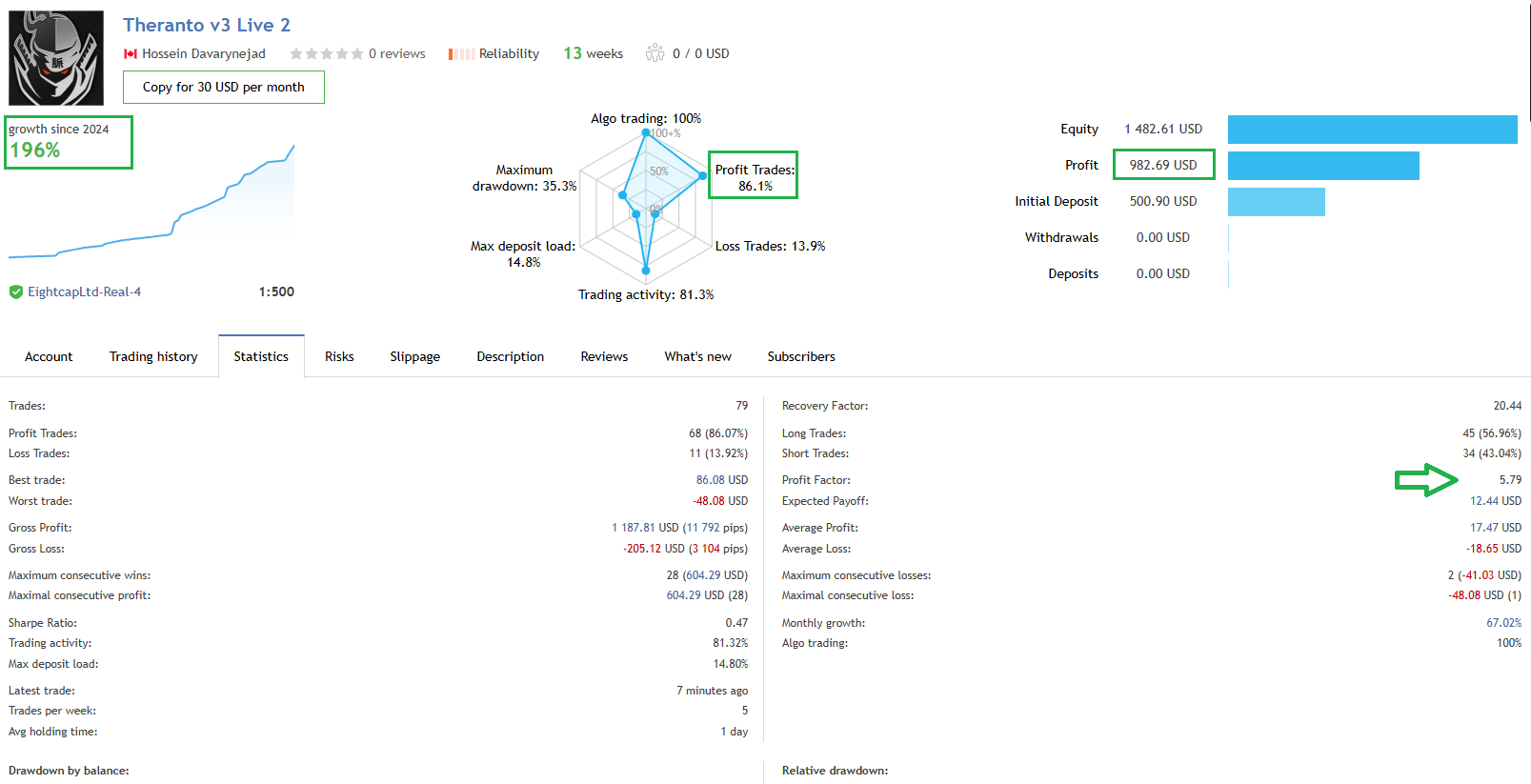1531x784 pixels.
Task: Click the 0 reviews link
Action: tap(396, 54)
